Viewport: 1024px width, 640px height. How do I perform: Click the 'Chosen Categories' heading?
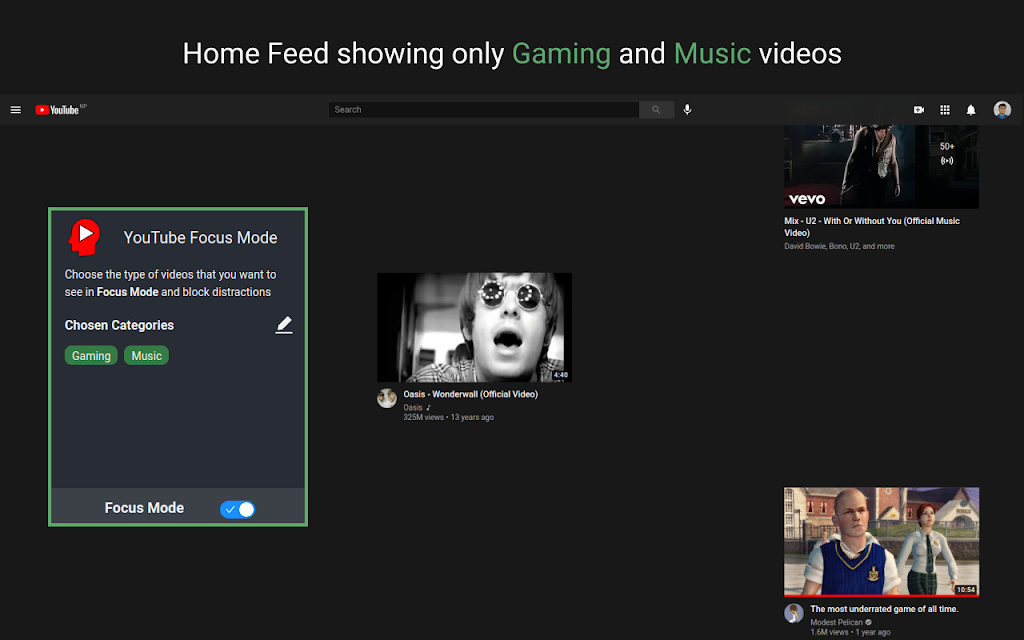point(119,325)
